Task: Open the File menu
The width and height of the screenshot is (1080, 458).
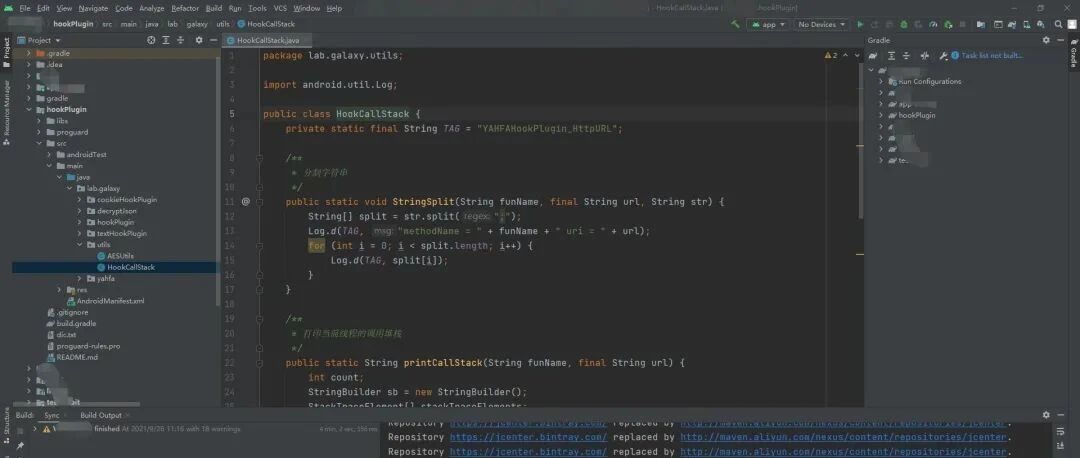Action: pyautogui.click(x=25, y=8)
